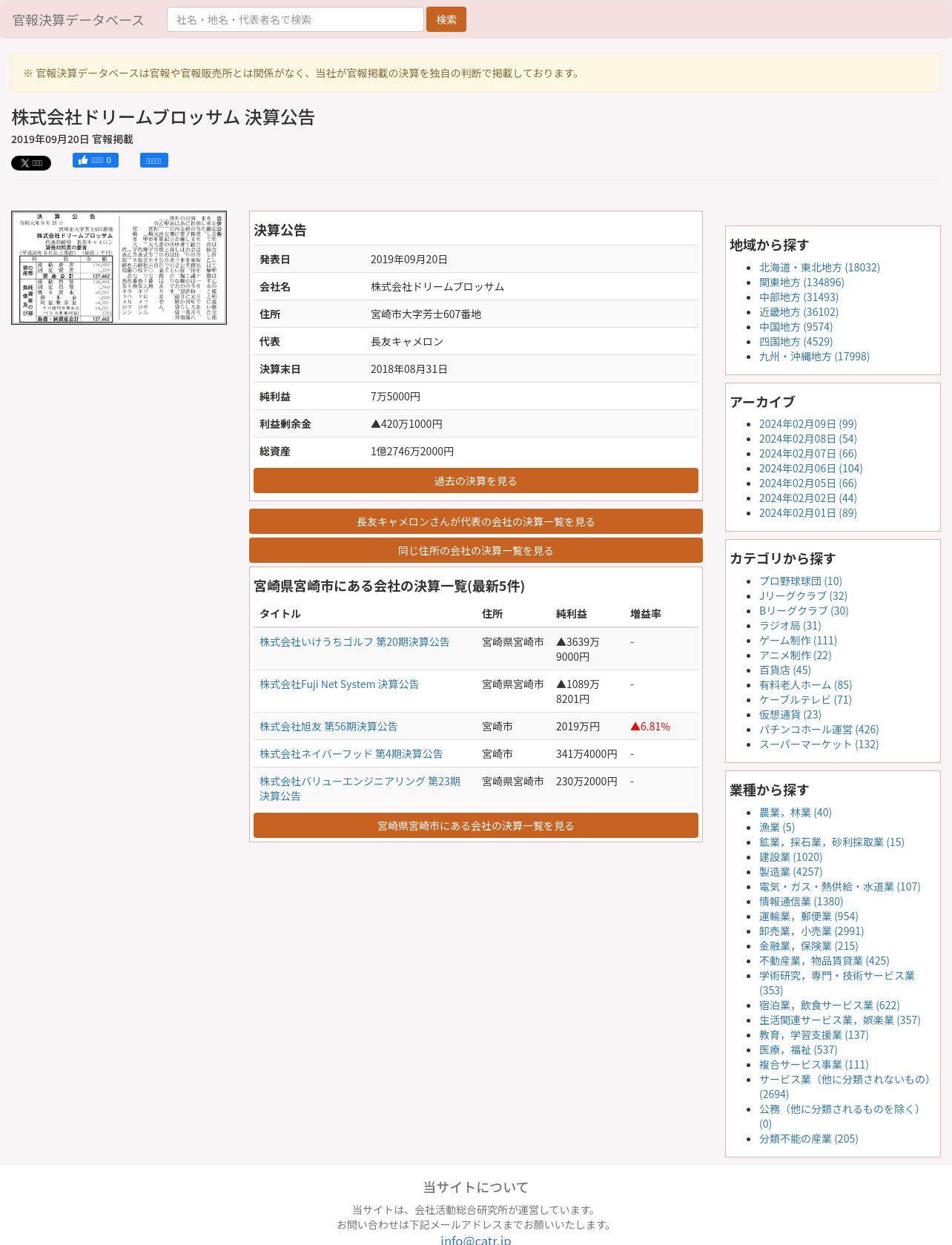Click the Facebook like button
The height and width of the screenshot is (1245, 952).
[x=96, y=160]
